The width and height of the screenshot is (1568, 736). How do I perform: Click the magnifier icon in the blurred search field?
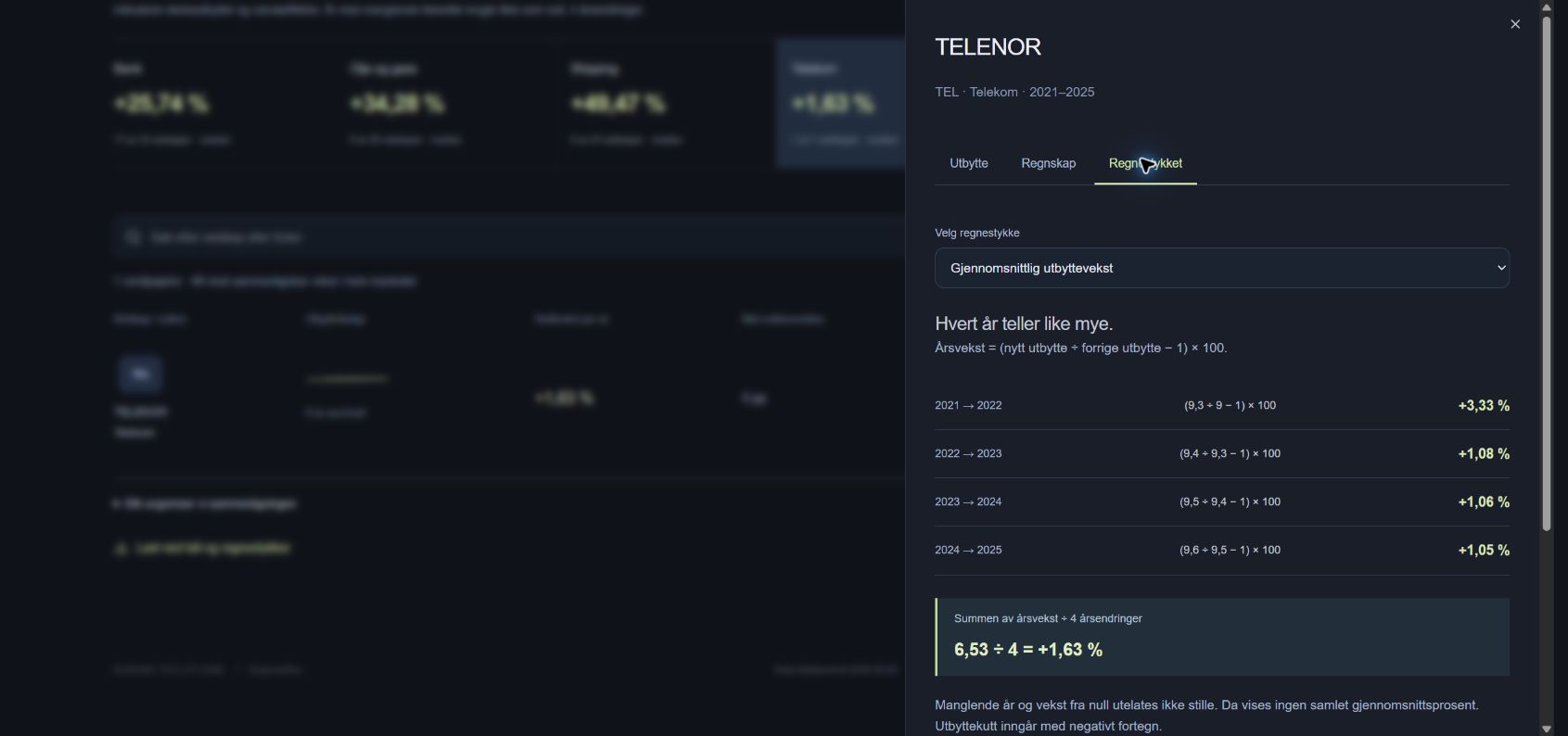[x=133, y=237]
